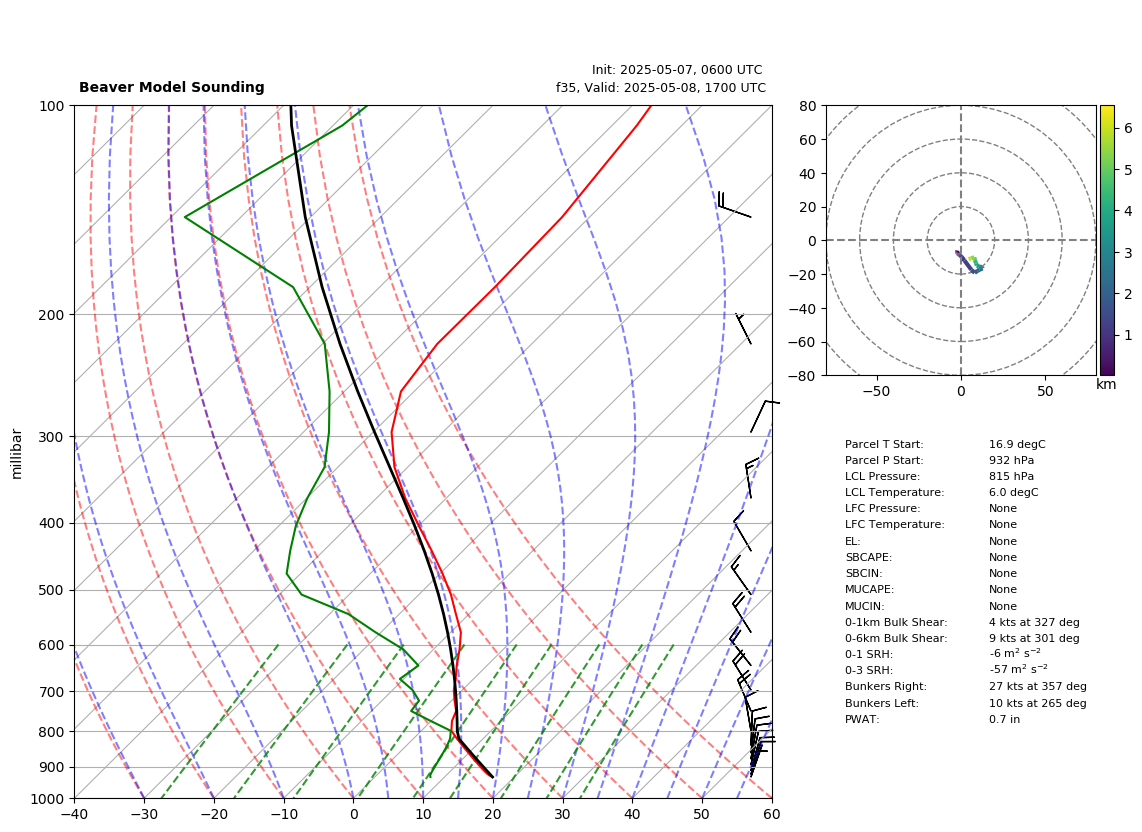Click the hodograph's −80 vertical axis tick
This screenshot has width=1142, height=832.
(x=803, y=376)
